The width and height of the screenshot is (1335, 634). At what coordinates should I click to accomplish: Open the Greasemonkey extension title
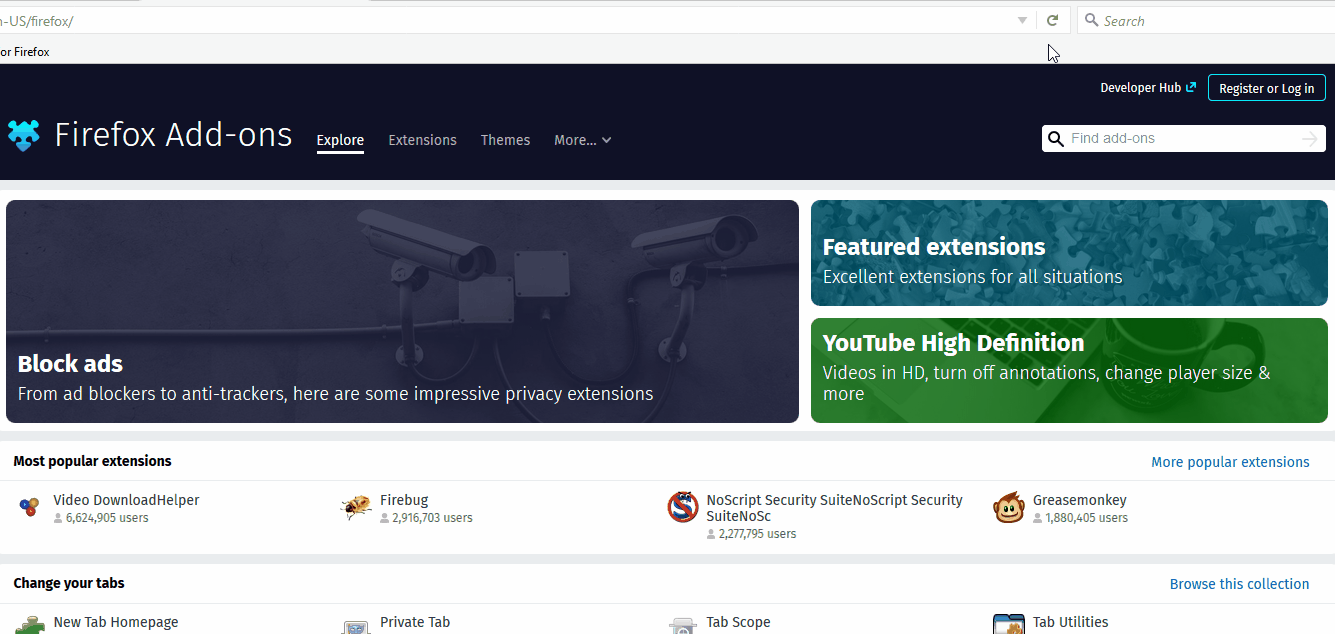point(1080,500)
